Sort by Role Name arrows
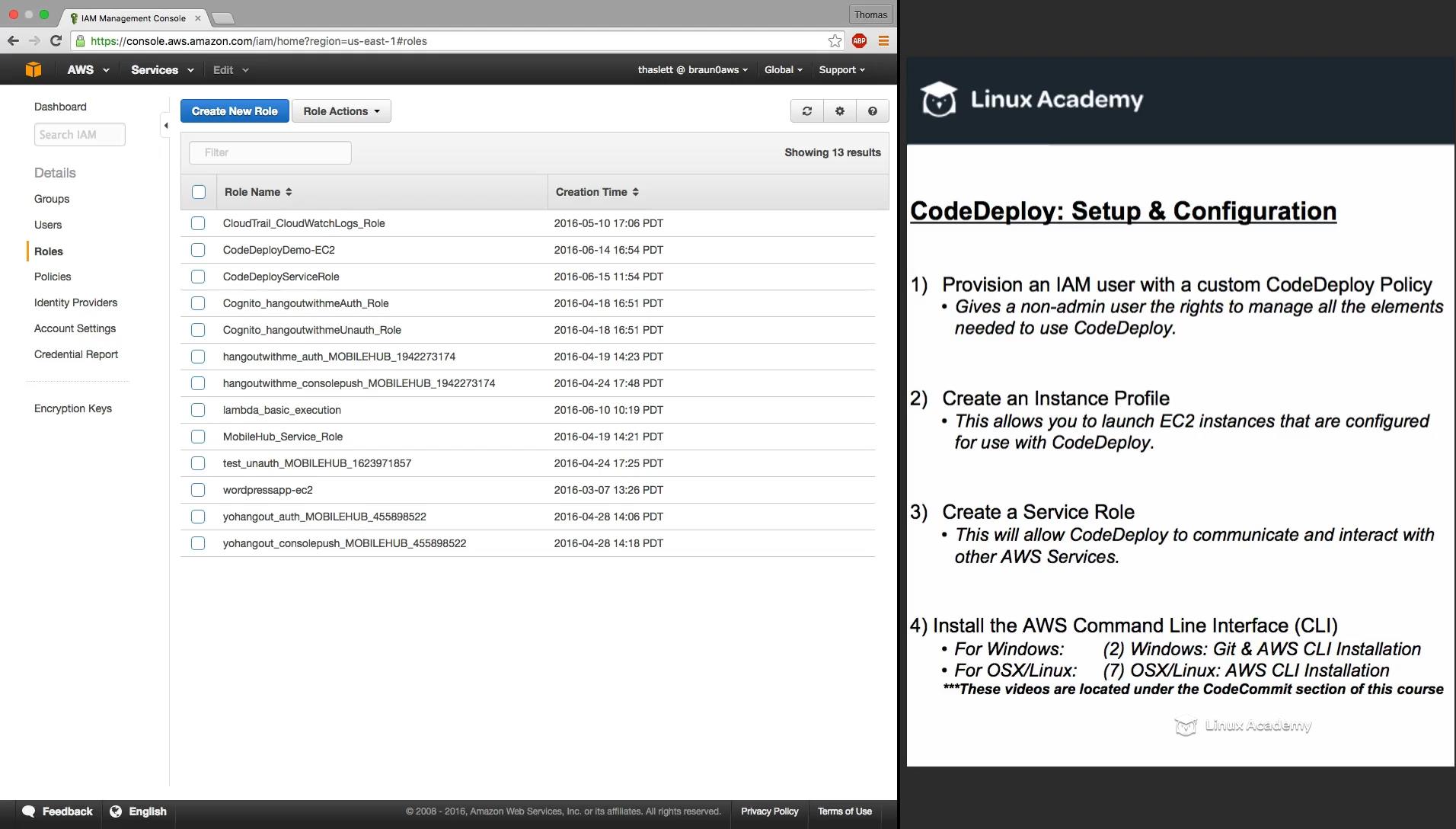The width and height of the screenshot is (1456, 829). (x=289, y=192)
